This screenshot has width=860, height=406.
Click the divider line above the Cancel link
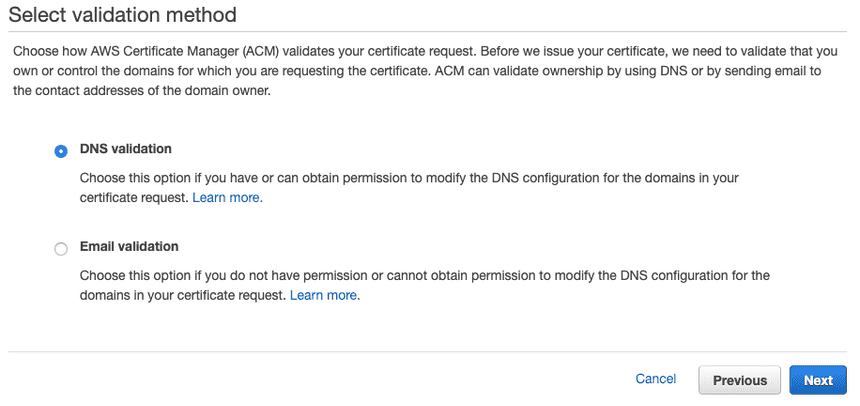pyautogui.click(x=427, y=351)
